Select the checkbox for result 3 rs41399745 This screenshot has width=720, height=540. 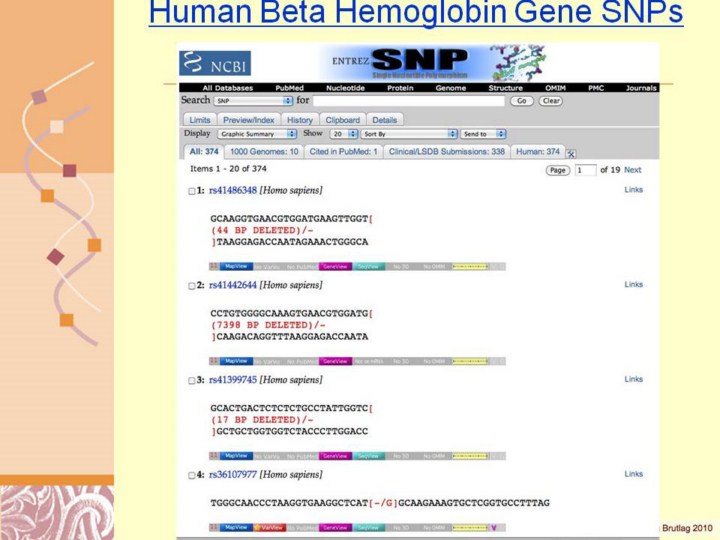(193, 380)
